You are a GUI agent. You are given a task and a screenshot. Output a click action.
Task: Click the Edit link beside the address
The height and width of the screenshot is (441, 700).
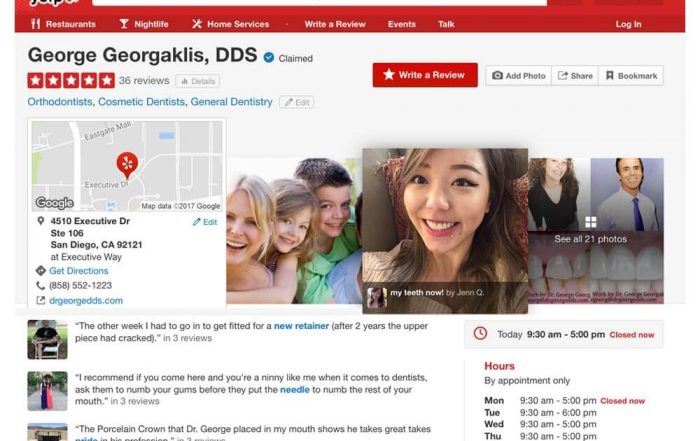click(x=205, y=222)
